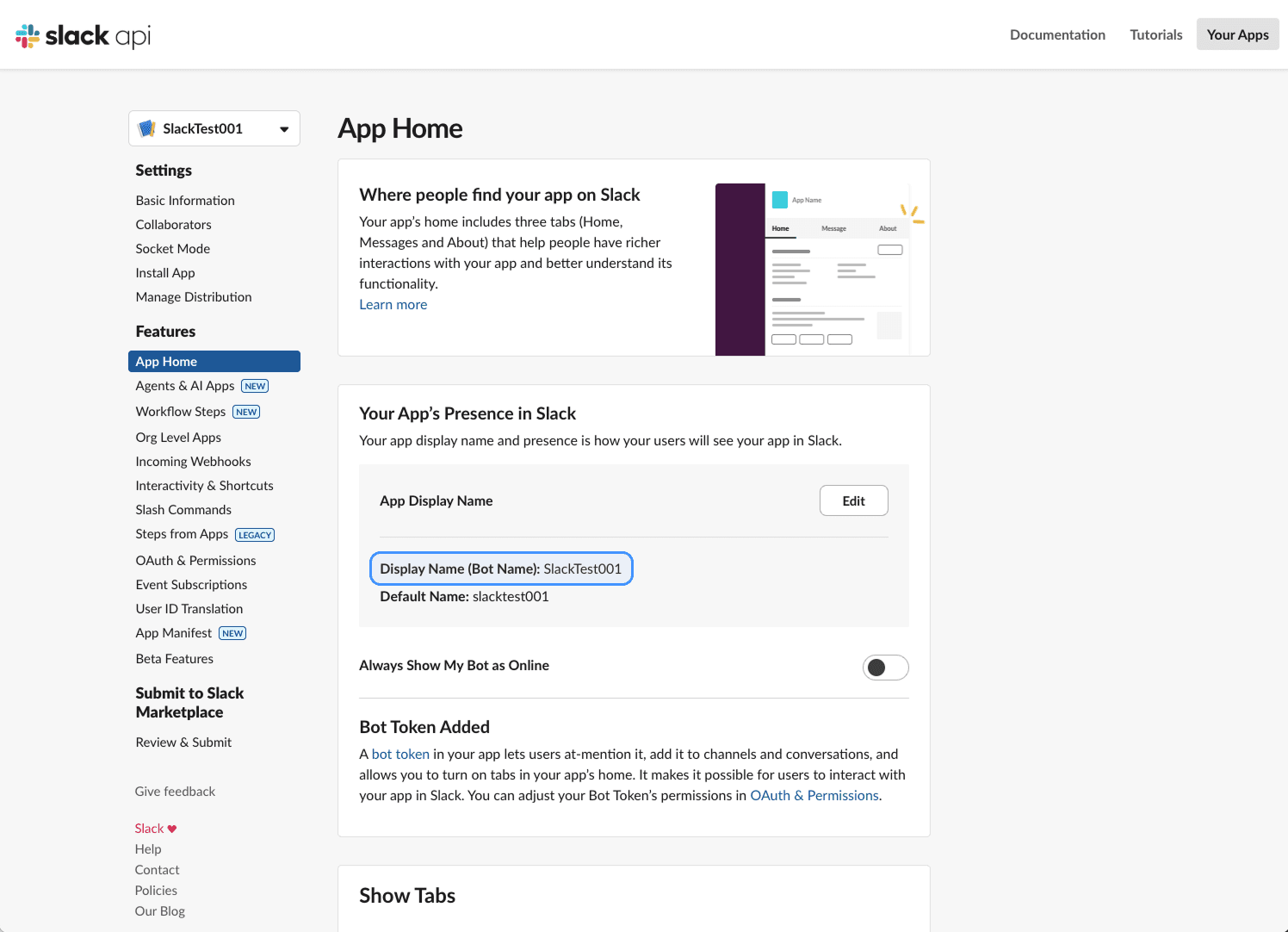Click the Slack footer link
Image resolution: width=1288 pixels, height=932 pixels.
coord(149,829)
